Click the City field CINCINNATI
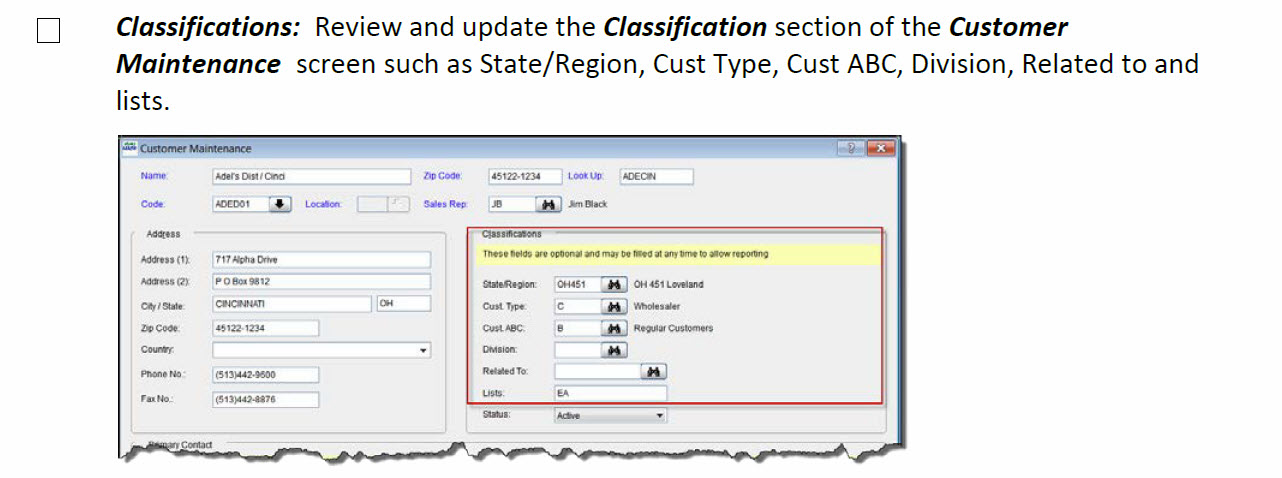Viewport: 1282px width, 478px height. [x=291, y=304]
